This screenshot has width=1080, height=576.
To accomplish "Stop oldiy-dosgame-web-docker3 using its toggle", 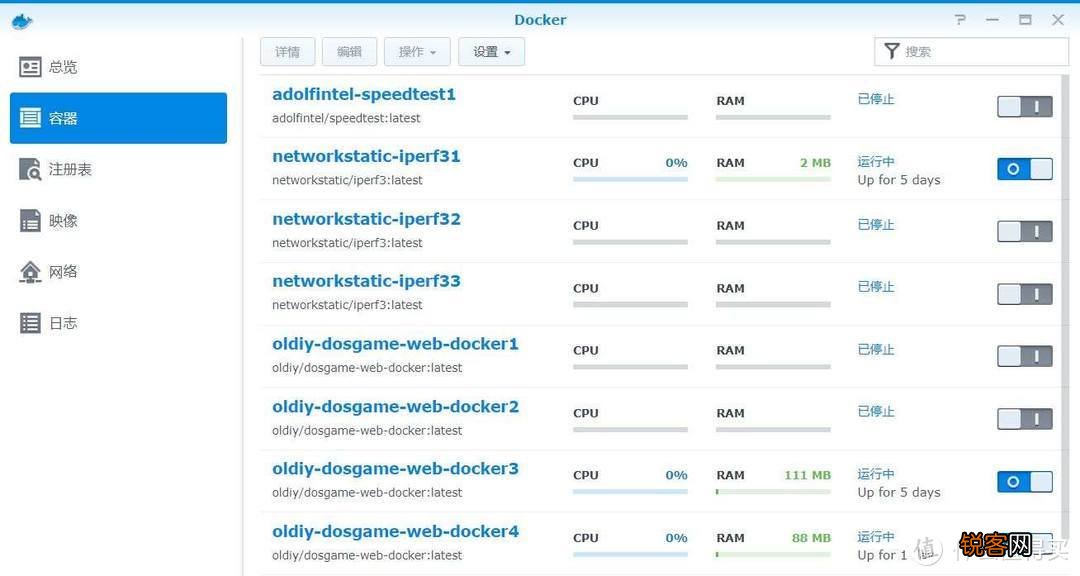I will point(1025,482).
